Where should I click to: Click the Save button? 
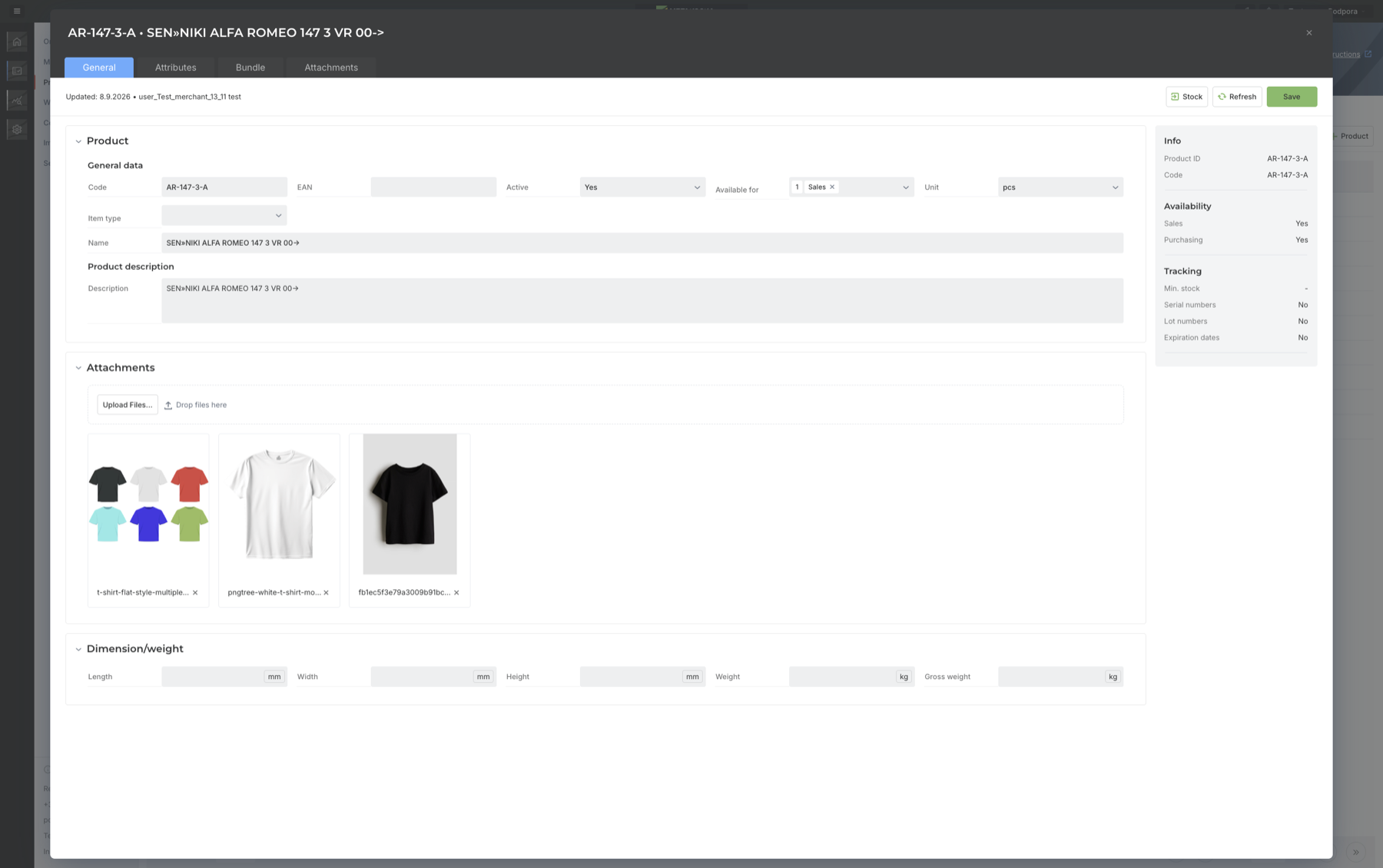[1292, 97]
